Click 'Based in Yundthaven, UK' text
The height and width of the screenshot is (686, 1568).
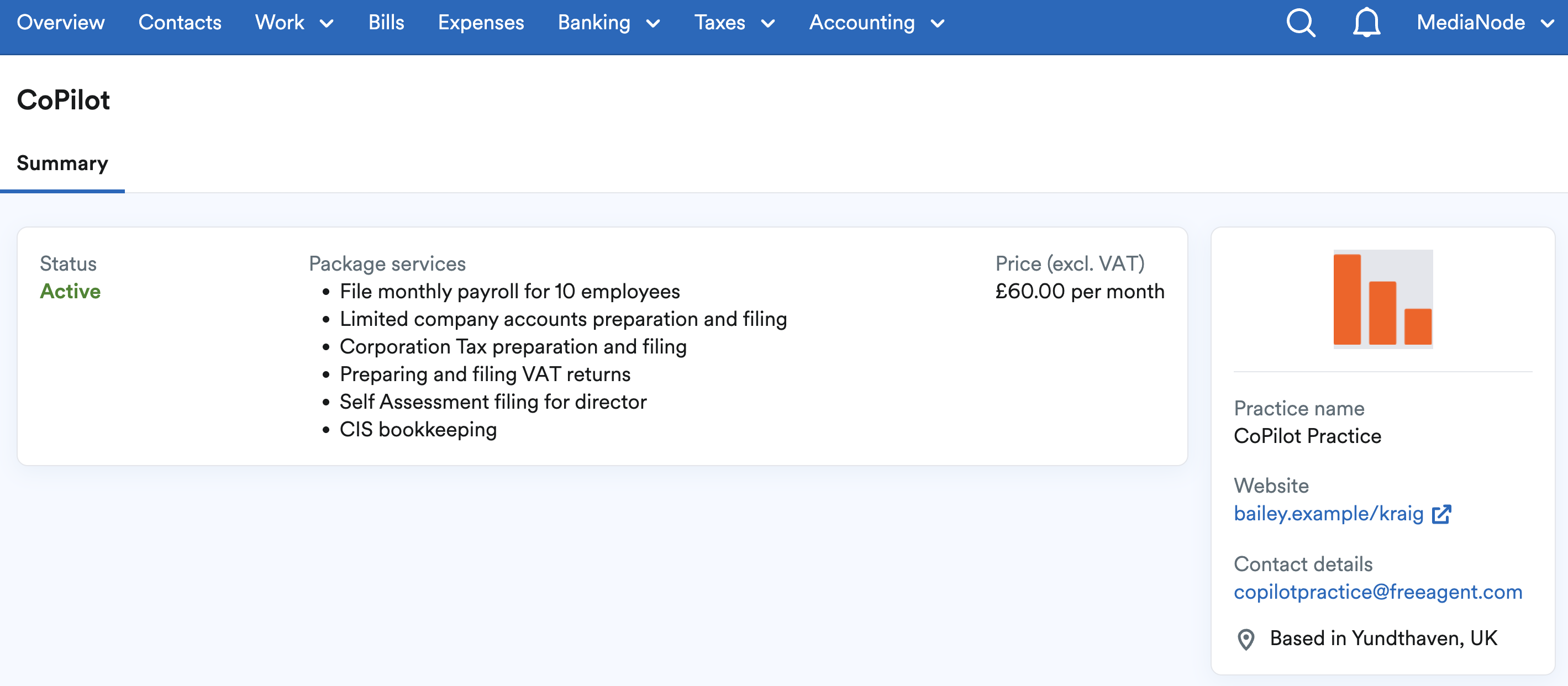click(x=1383, y=638)
